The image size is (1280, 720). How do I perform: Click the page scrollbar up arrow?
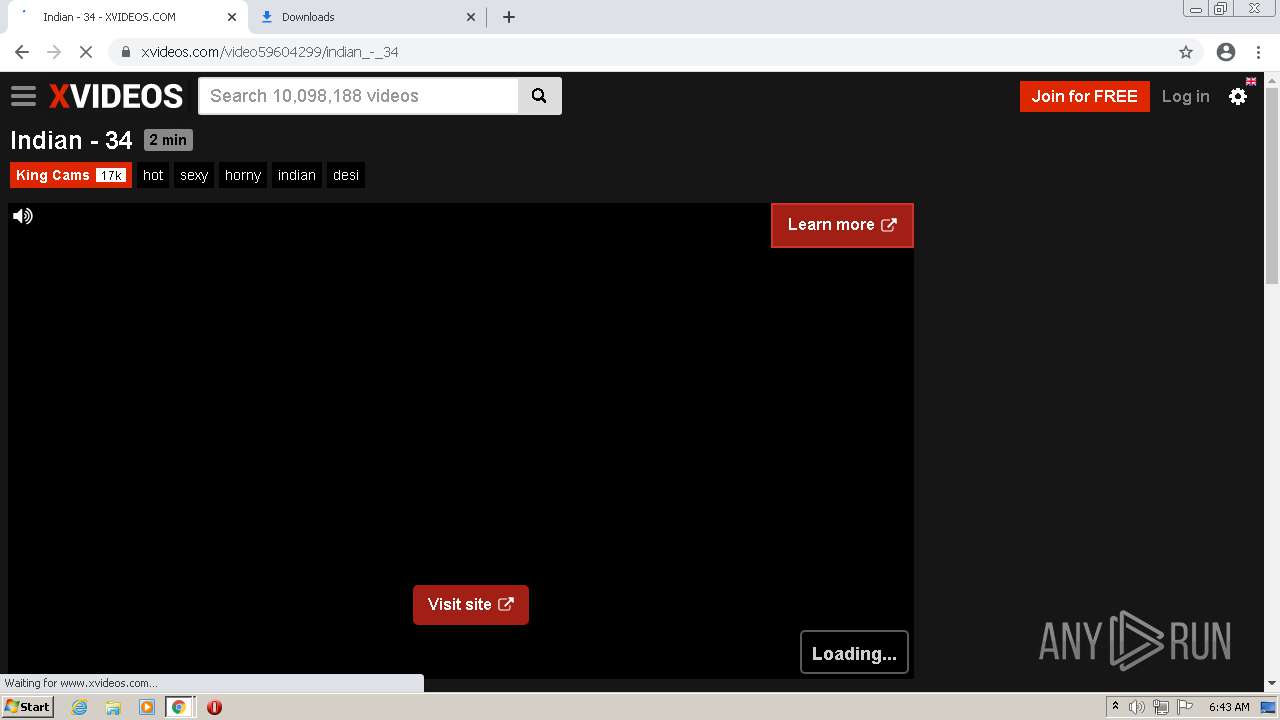1272,79
